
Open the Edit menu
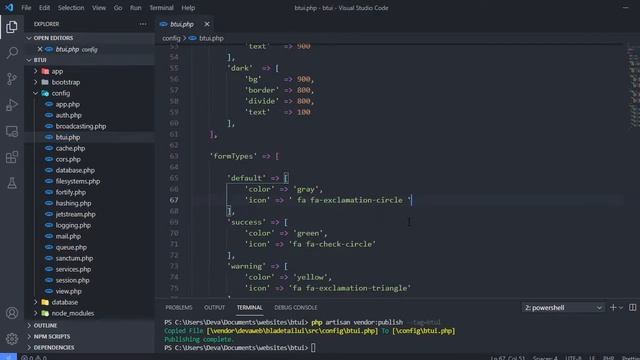tap(44, 8)
